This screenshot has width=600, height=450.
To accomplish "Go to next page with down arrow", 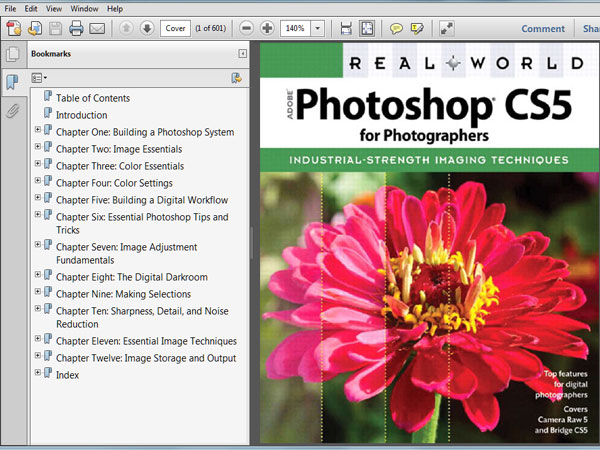I will (147, 28).
